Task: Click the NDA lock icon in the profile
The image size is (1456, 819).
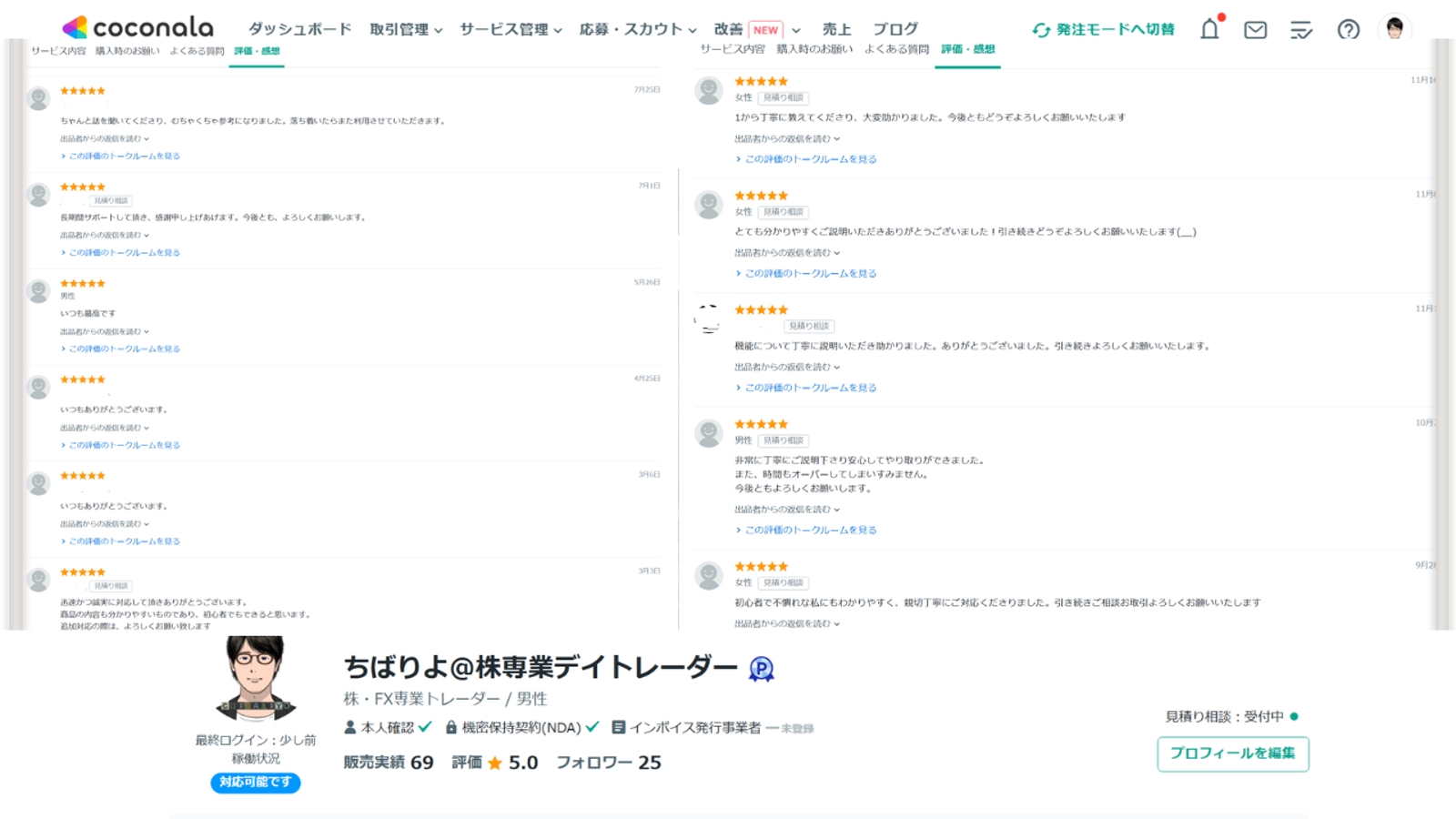Action: coord(450,727)
